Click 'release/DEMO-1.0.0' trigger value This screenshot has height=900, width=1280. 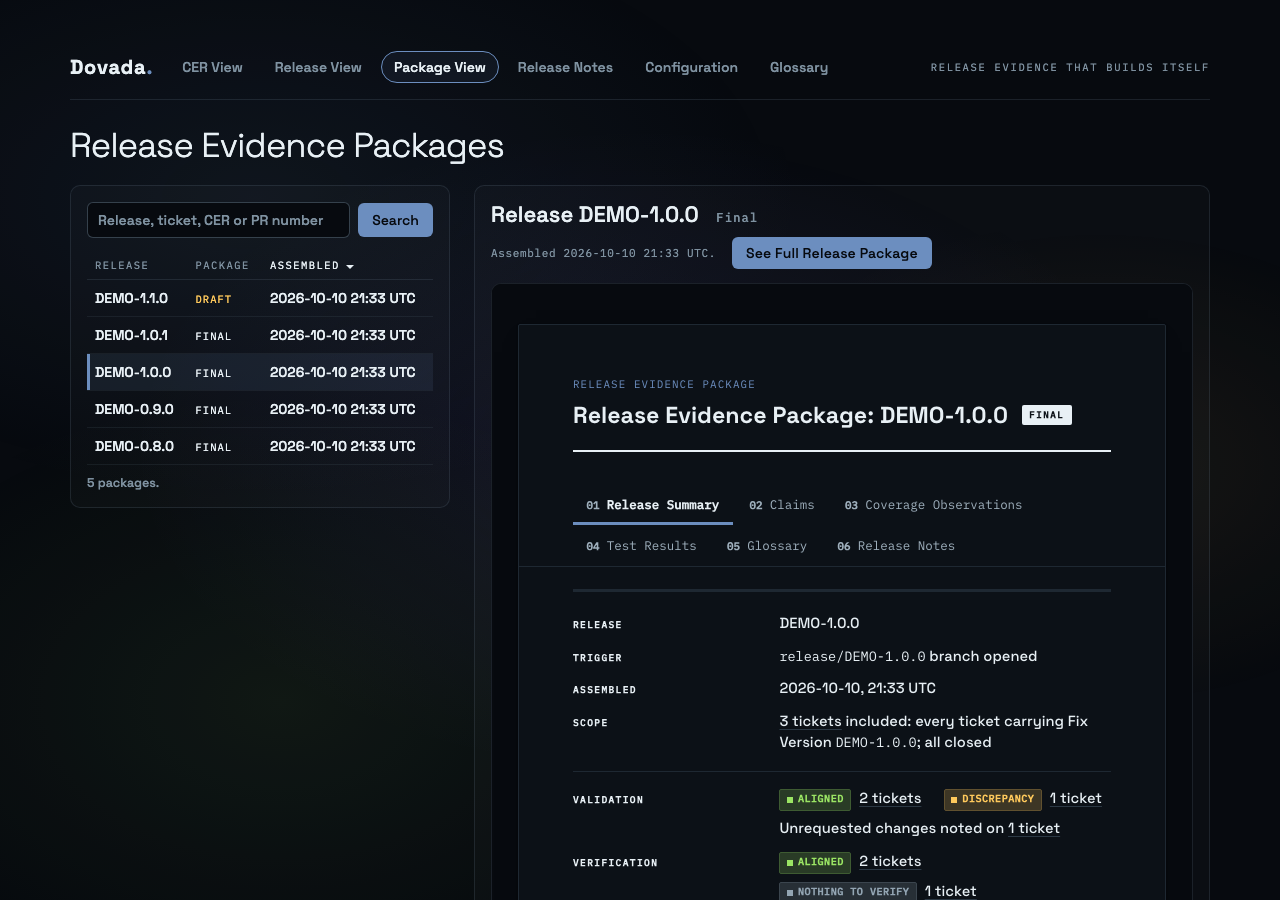(x=852, y=657)
